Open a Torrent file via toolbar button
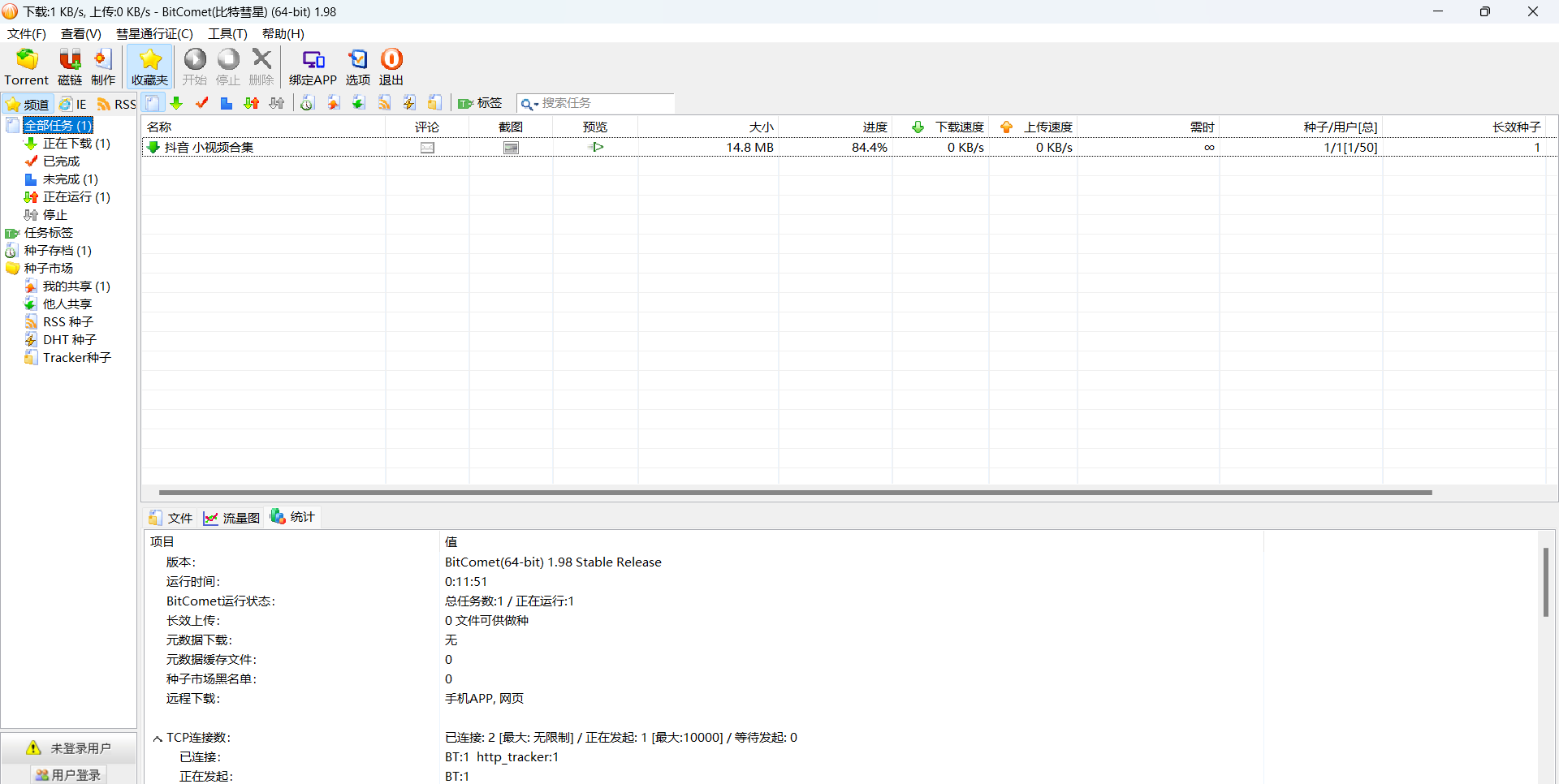This screenshot has width=1559, height=784. [x=27, y=67]
